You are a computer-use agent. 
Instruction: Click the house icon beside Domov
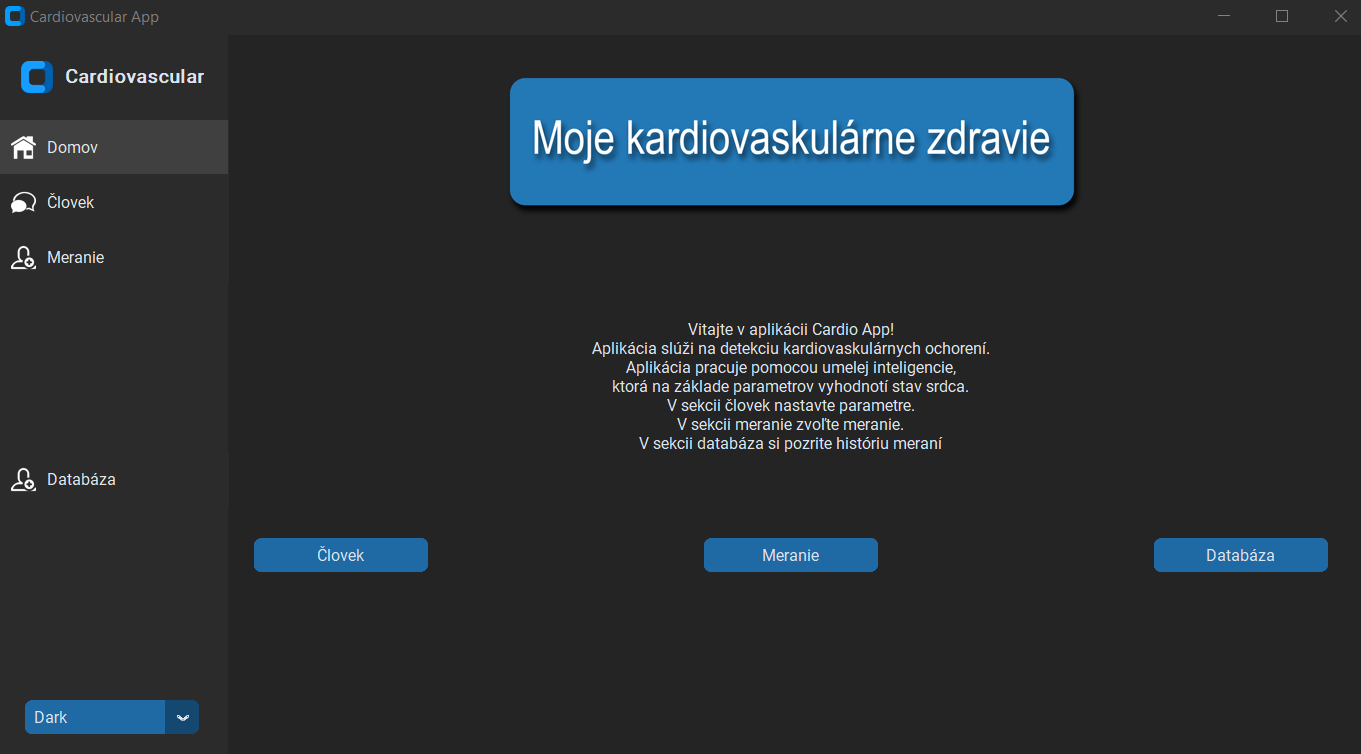click(23, 147)
